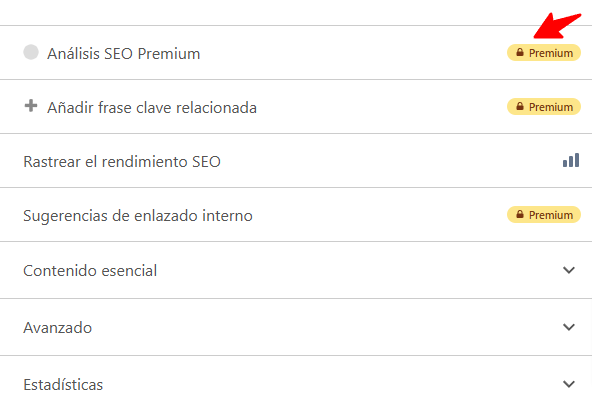Click the grey circle beside Análisis SEO Premium
The height and width of the screenshot is (412, 592).
[31, 52]
